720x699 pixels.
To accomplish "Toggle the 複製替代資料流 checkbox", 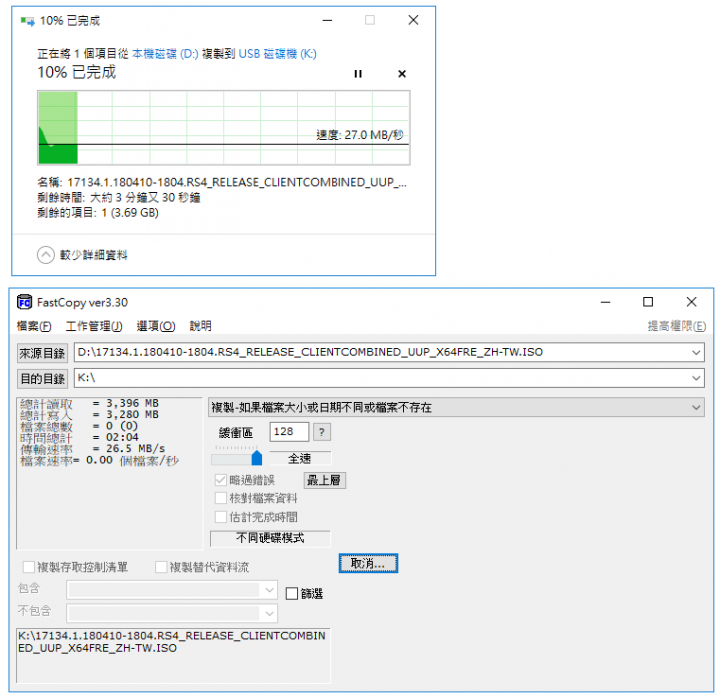I will click(161, 567).
